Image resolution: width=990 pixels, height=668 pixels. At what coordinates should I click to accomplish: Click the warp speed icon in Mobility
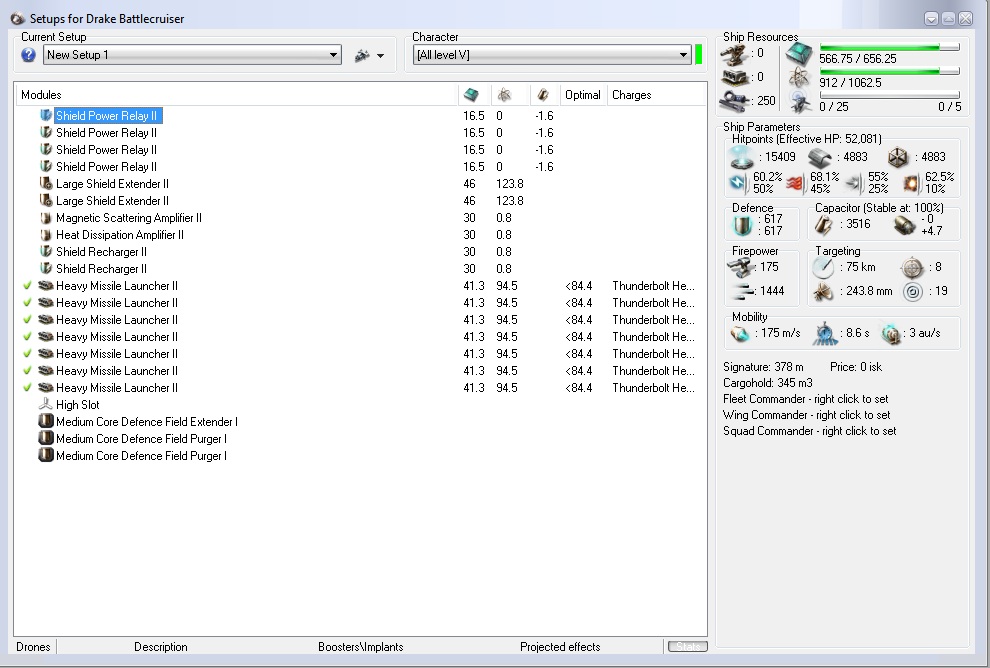[891, 333]
